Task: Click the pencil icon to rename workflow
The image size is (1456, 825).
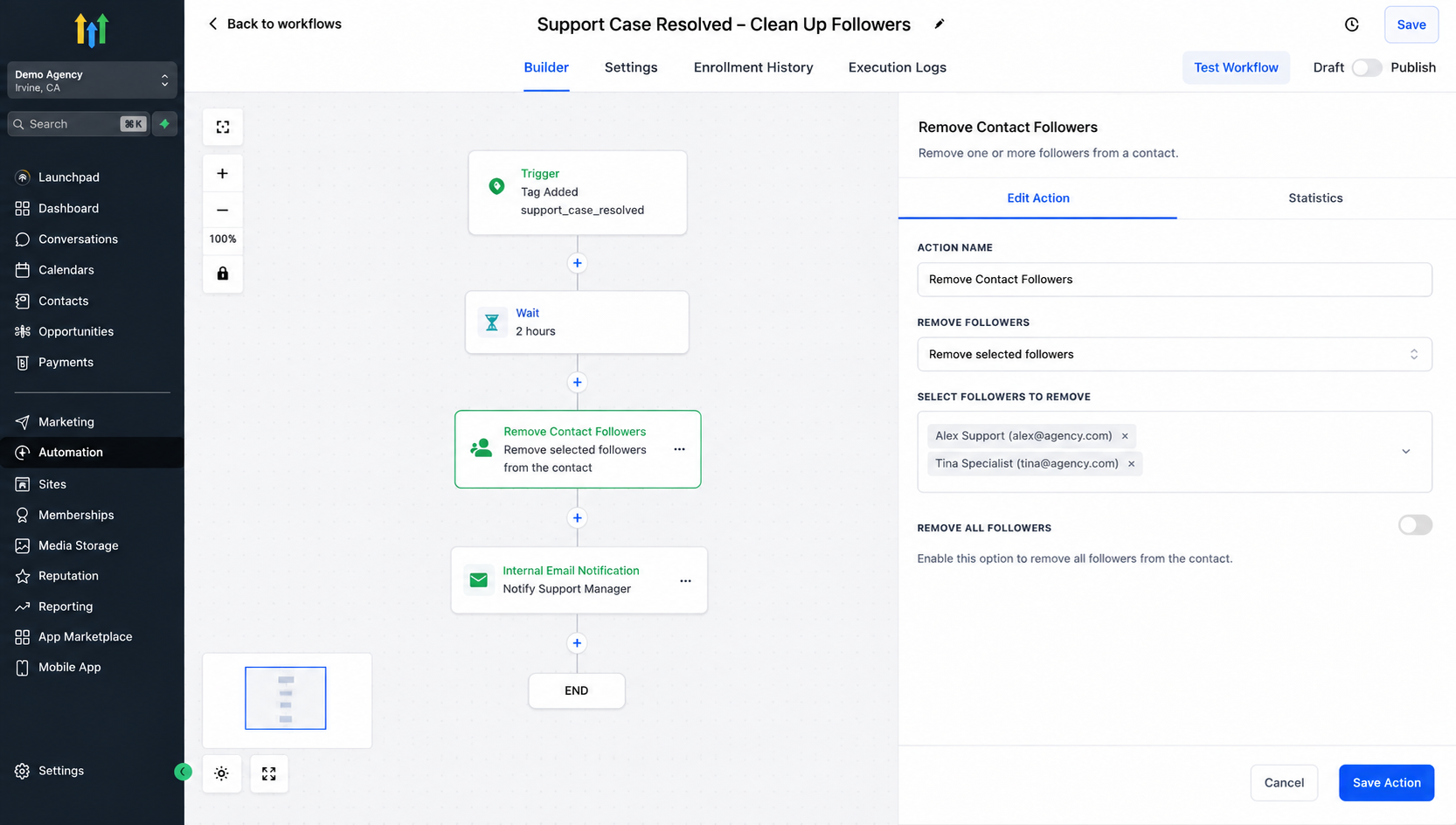Action: (x=939, y=24)
